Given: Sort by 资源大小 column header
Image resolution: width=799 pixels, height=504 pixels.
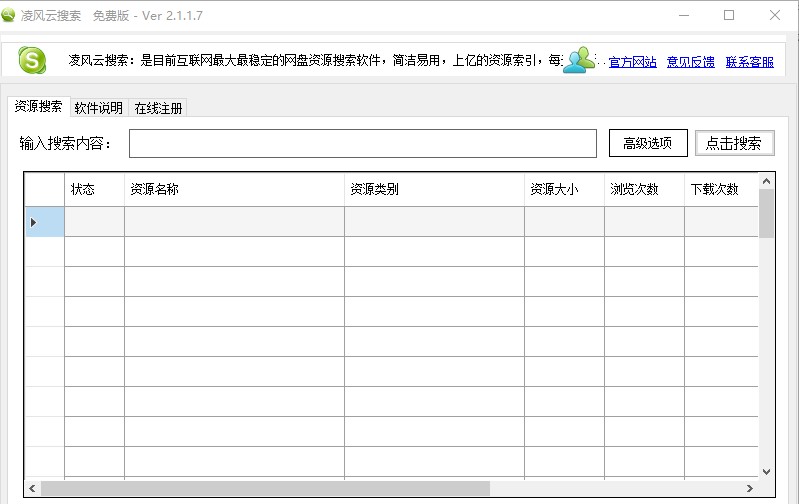Looking at the screenshot, I should 565,190.
